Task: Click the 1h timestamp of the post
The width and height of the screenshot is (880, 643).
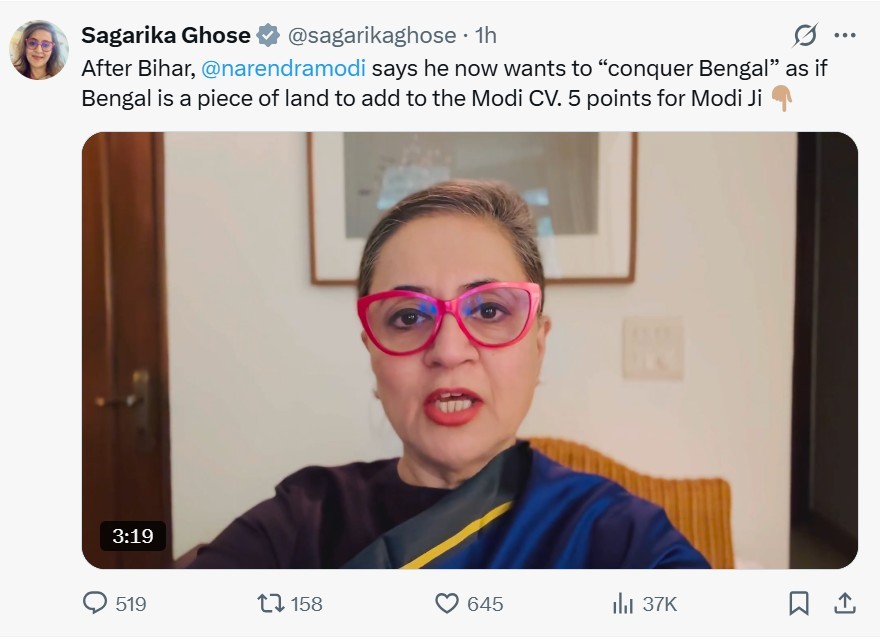Action: pyautogui.click(x=485, y=36)
